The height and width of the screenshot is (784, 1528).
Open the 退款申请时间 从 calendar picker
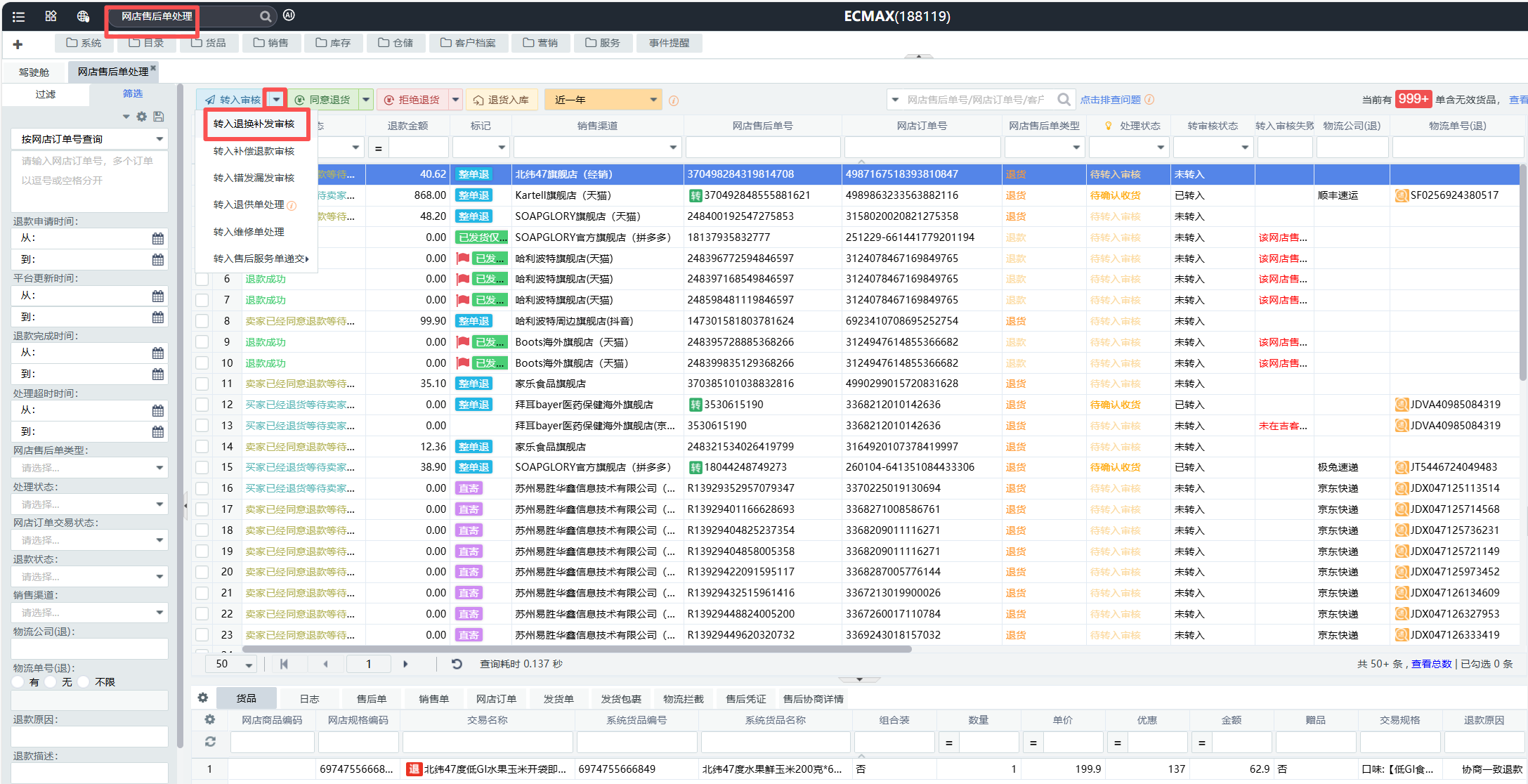[x=158, y=239]
